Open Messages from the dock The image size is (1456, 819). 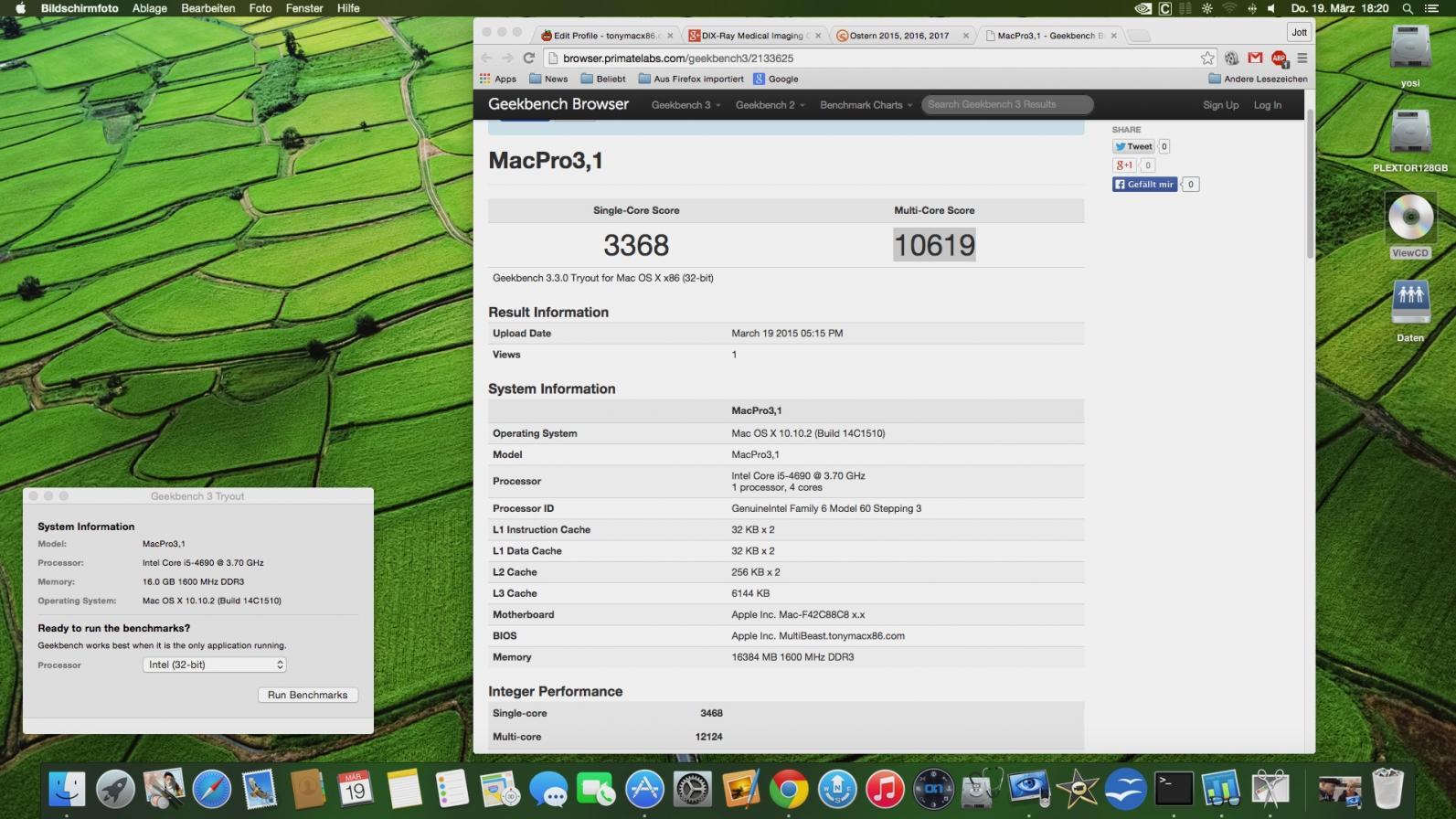pyautogui.click(x=548, y=788)
